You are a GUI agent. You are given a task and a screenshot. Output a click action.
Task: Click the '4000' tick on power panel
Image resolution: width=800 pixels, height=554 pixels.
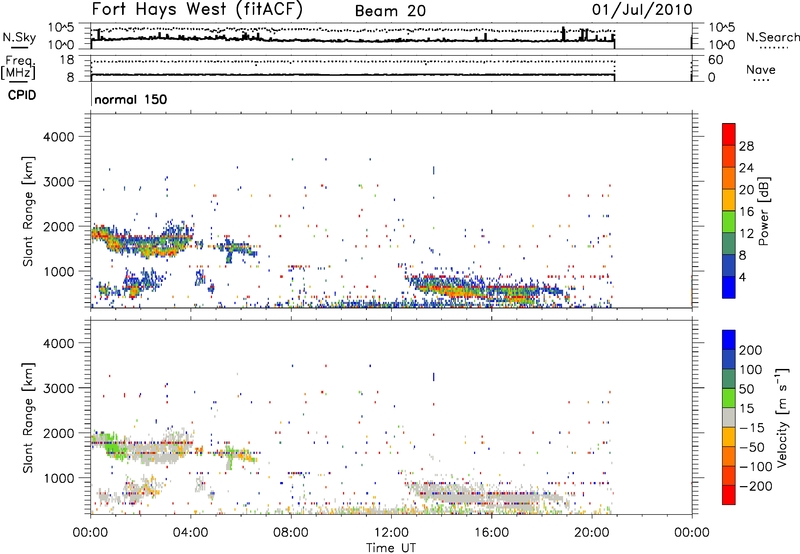point(59,137)
